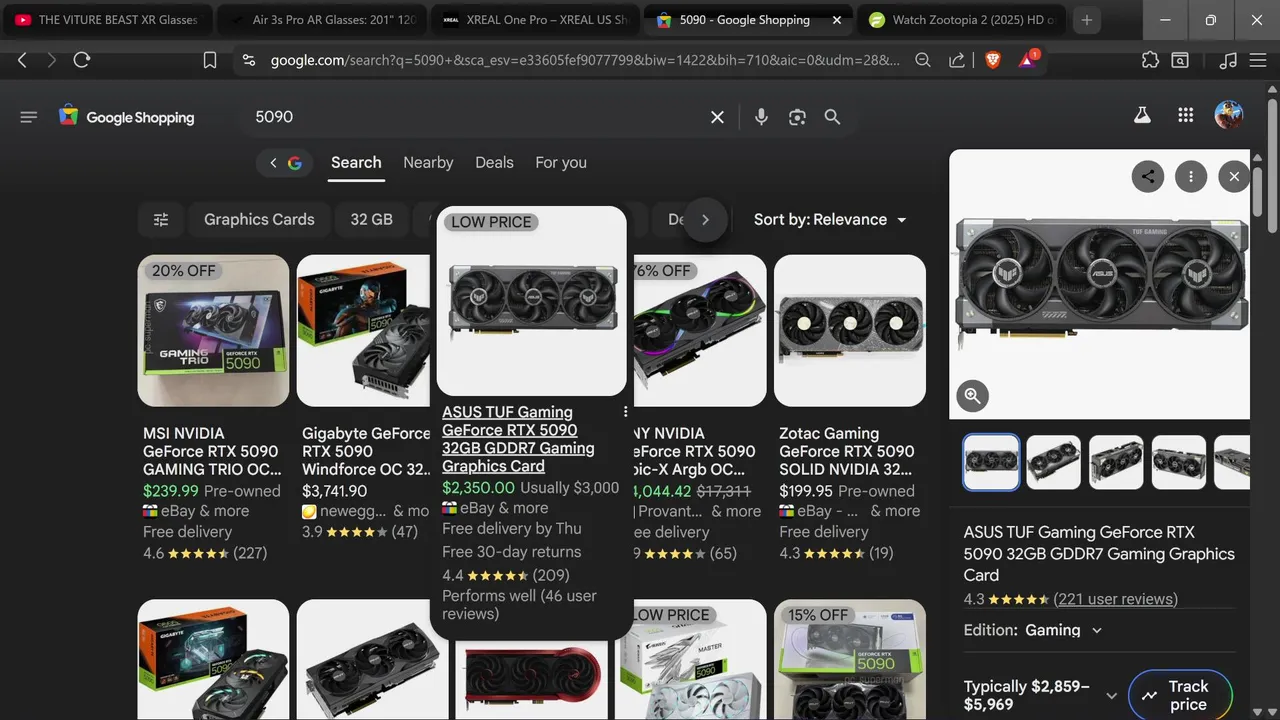Open the all filters sliders icon
The width and height of the screenshot is (1280, 720).
161,220
